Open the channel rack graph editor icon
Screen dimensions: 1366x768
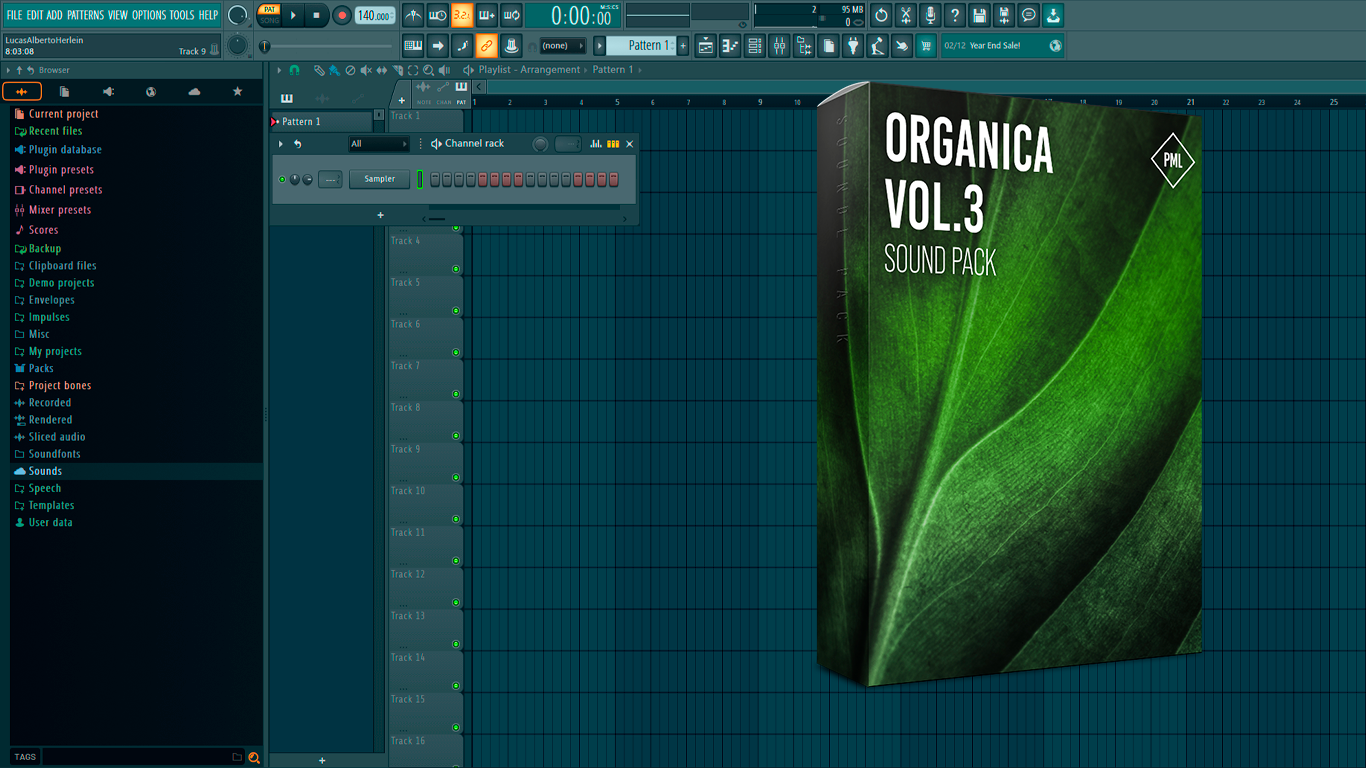[x=596, y=144]
